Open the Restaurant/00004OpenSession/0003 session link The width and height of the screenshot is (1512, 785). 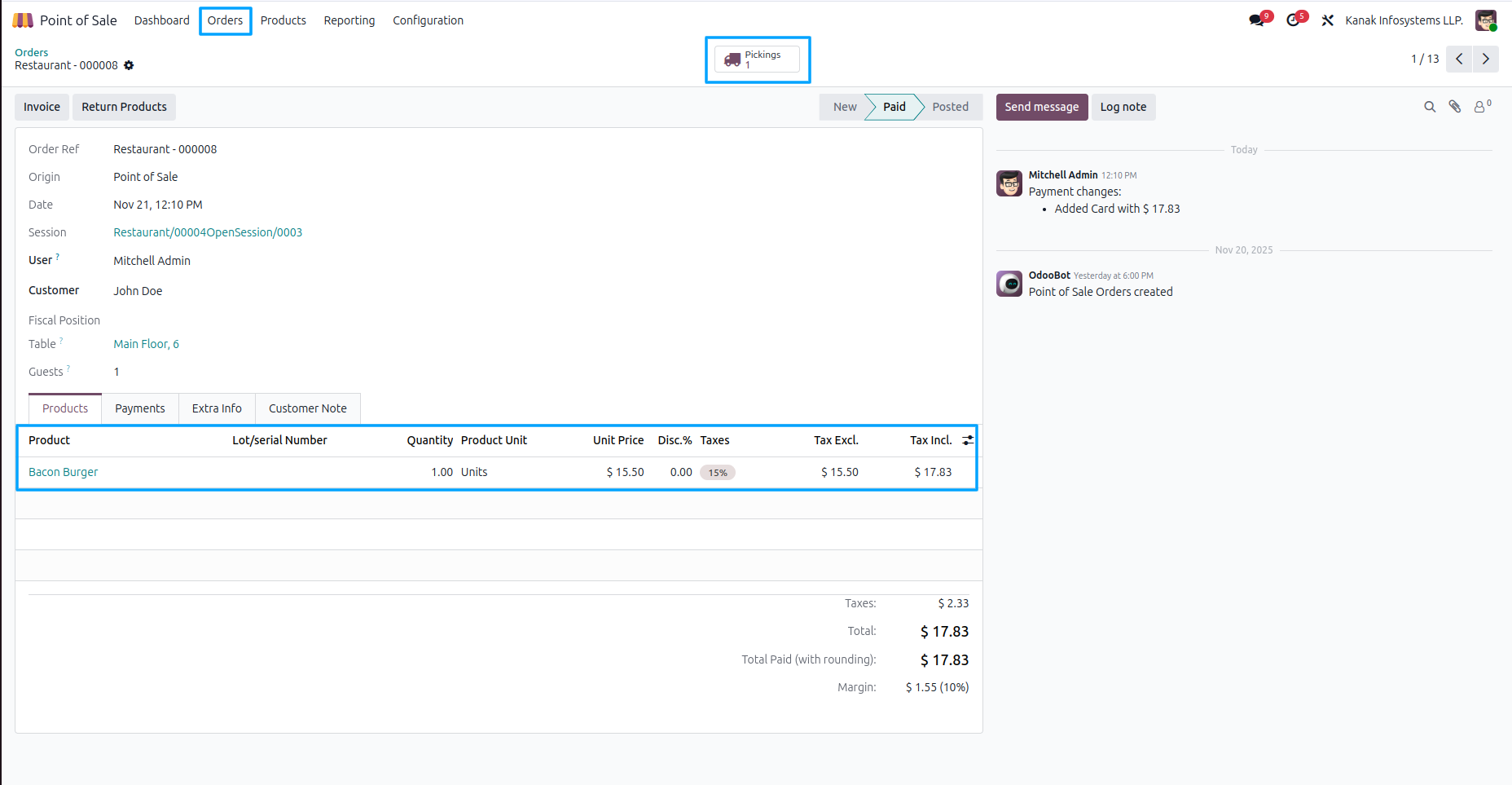pyautogui.click(x=208, y=232)
